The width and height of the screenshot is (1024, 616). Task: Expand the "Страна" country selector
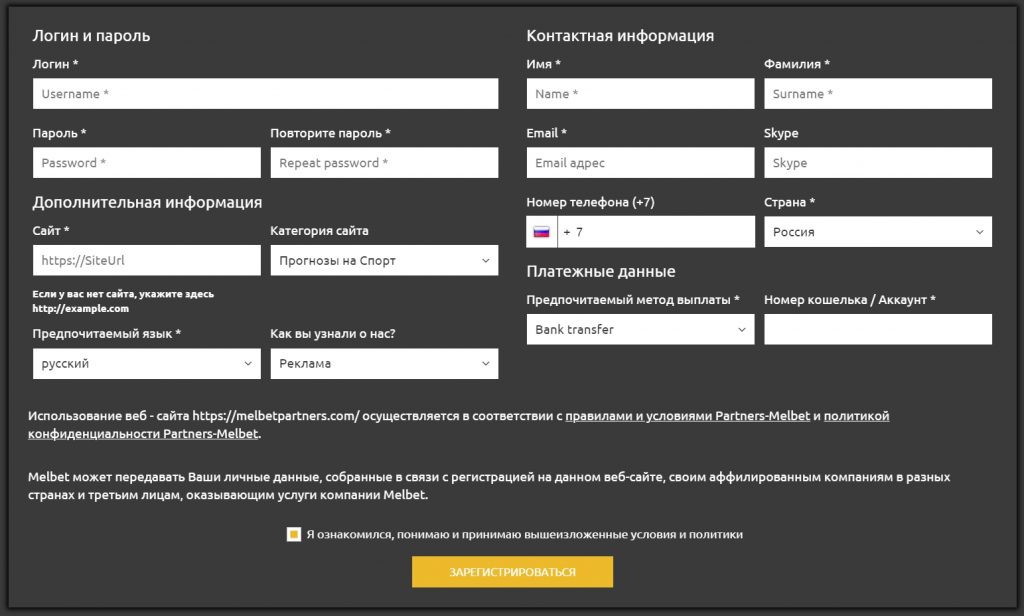(x=878, y=231)
